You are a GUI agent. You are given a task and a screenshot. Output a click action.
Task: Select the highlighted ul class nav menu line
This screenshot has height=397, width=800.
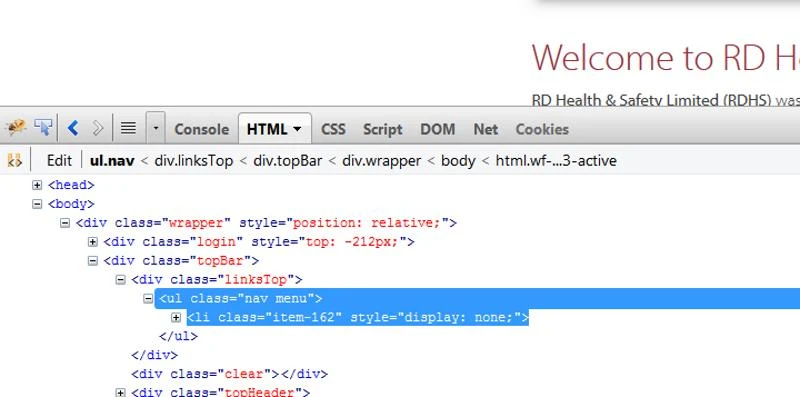tap(478, 299)
